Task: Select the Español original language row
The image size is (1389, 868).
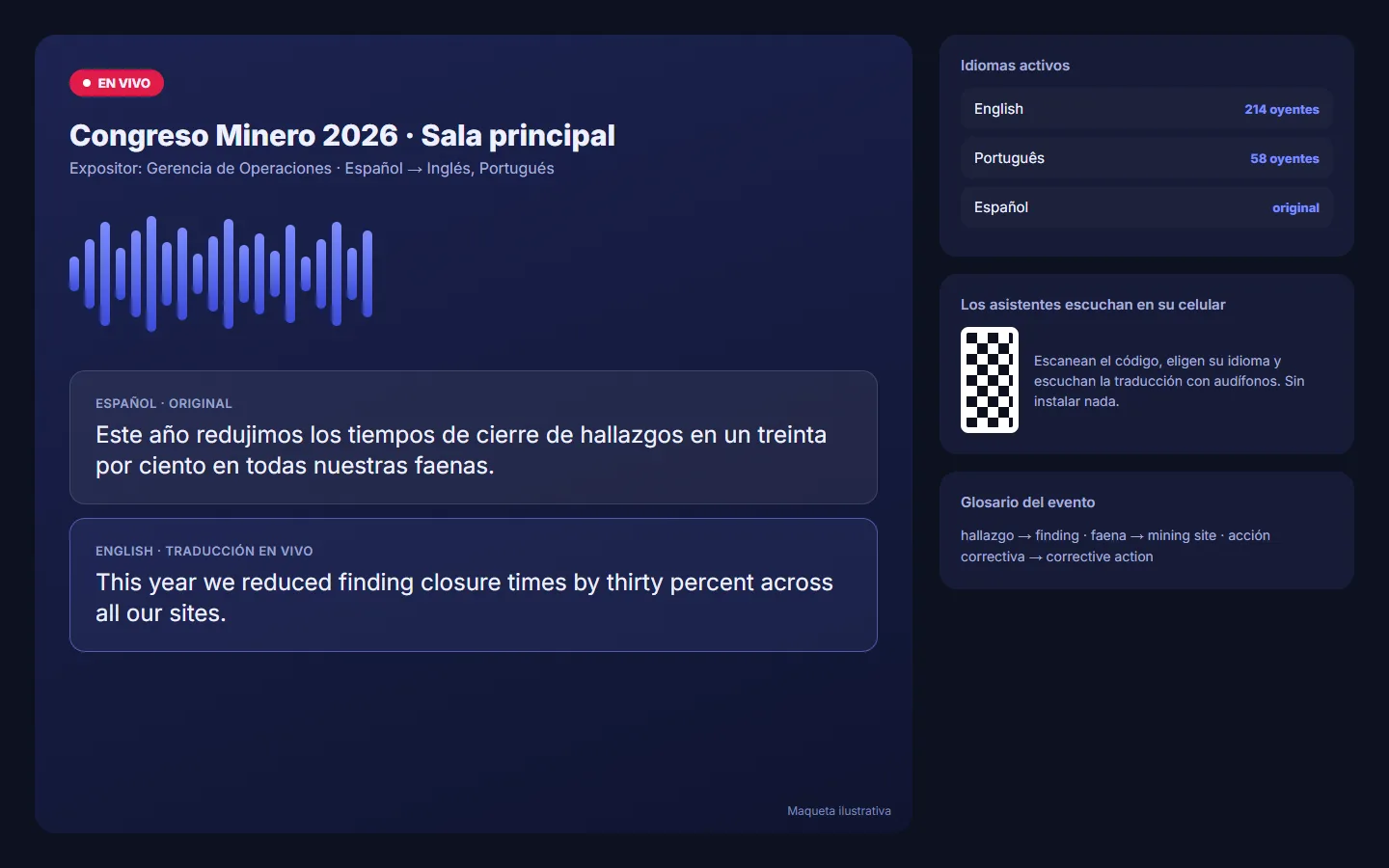Action: click(1147, 207)
